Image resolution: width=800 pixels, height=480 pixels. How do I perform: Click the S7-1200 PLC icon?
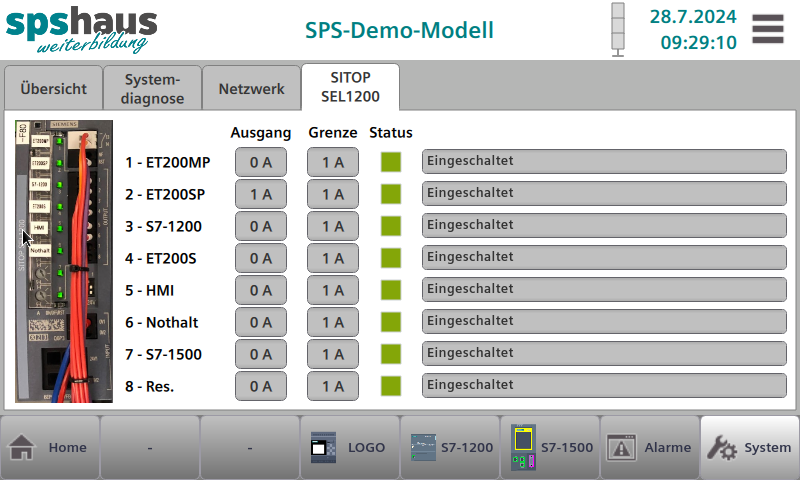click(423, 447)
